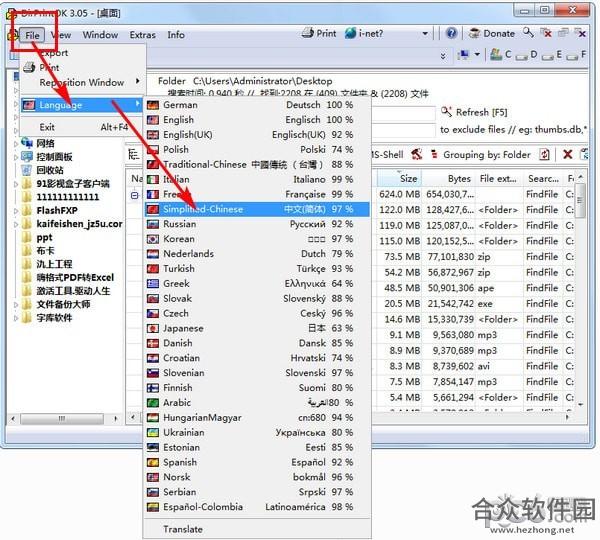Open the Window menu
Viewport: 600px width, 540px height.
tap(100, 35)
